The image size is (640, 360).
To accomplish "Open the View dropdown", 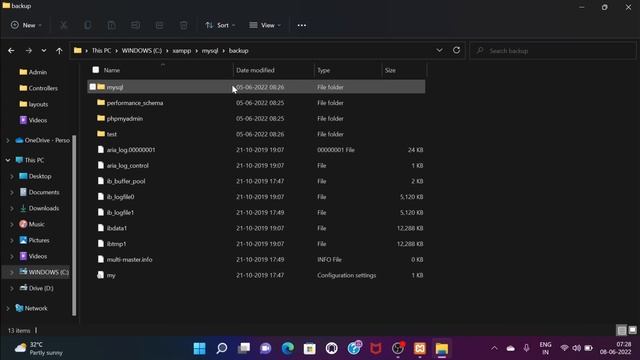I will pos(265,25).
